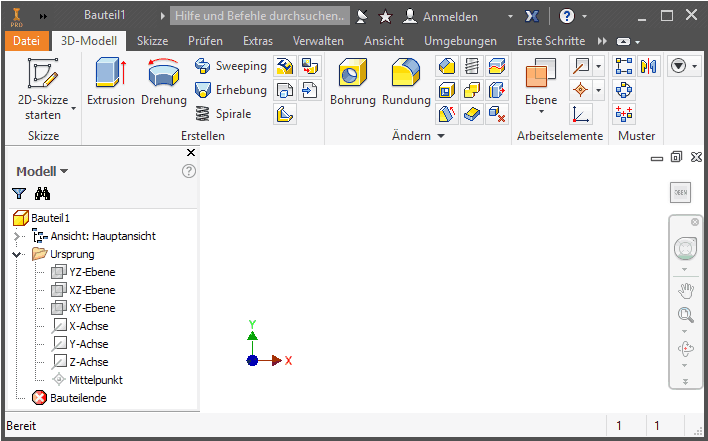The image size is (708, 441).
Task: Expand the Ansicht: Hauptansicht node
Action: (18, 236)
